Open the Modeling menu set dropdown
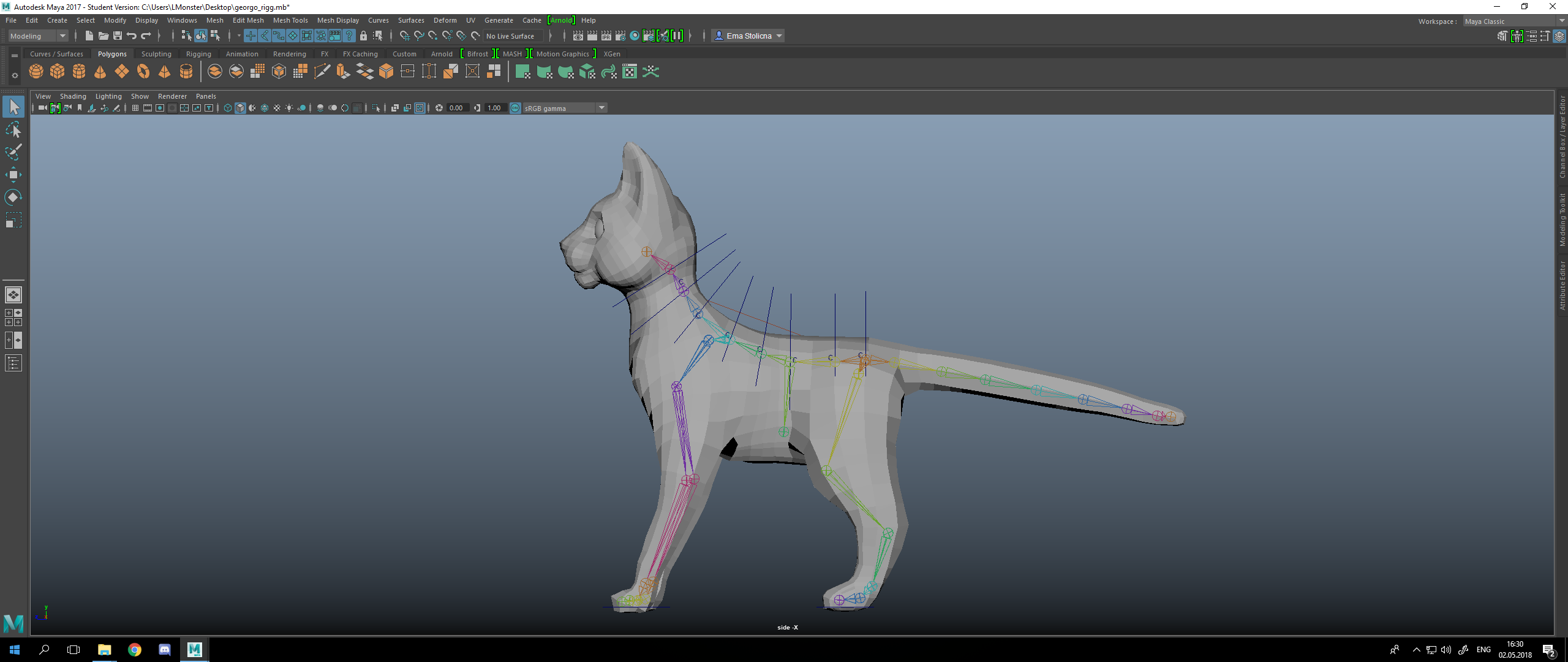This screenshot has width=1568, height=662. (38, 36)
